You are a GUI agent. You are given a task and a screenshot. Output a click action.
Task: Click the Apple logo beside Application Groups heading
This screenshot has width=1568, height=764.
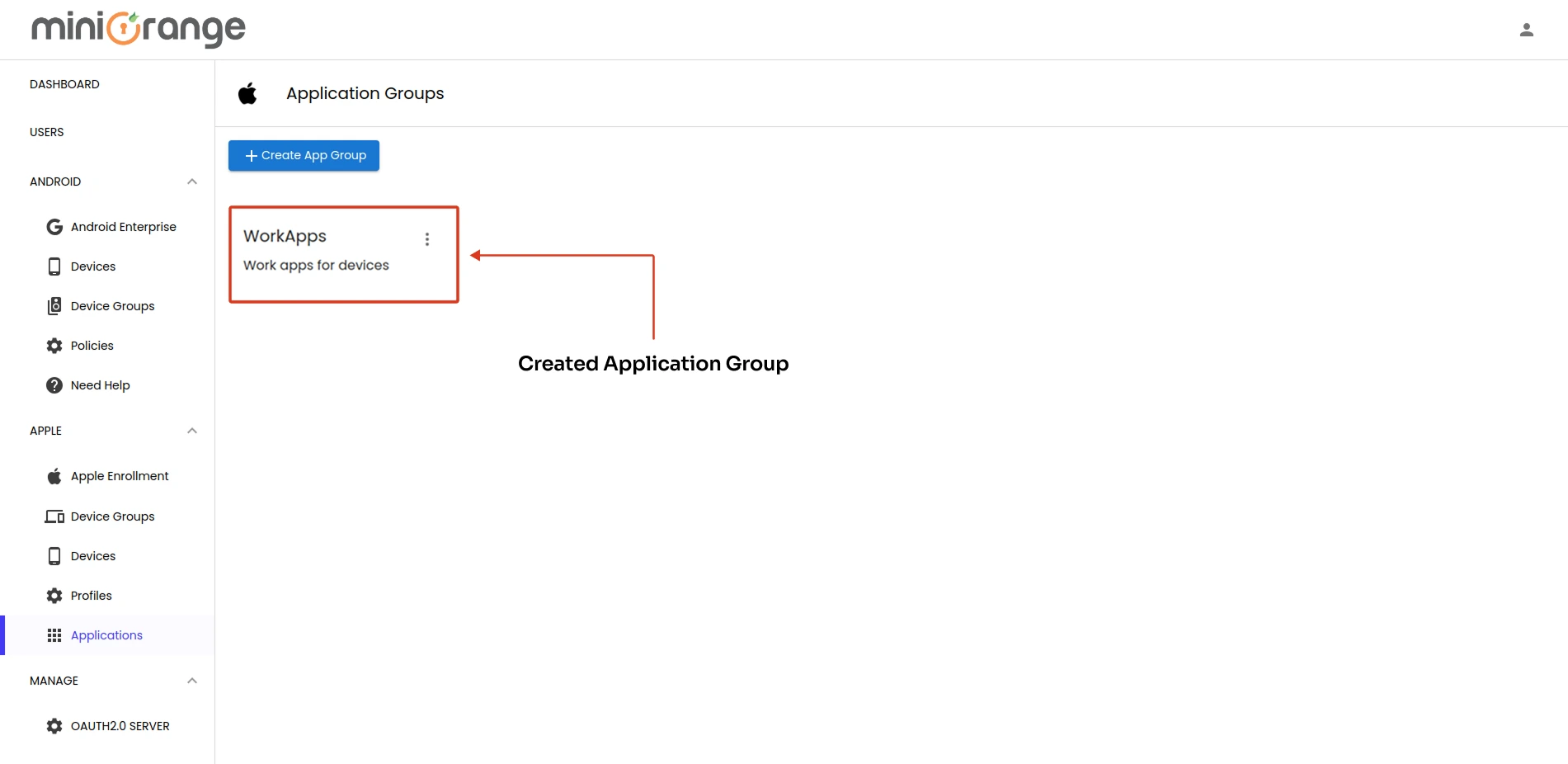pos(247,93)
